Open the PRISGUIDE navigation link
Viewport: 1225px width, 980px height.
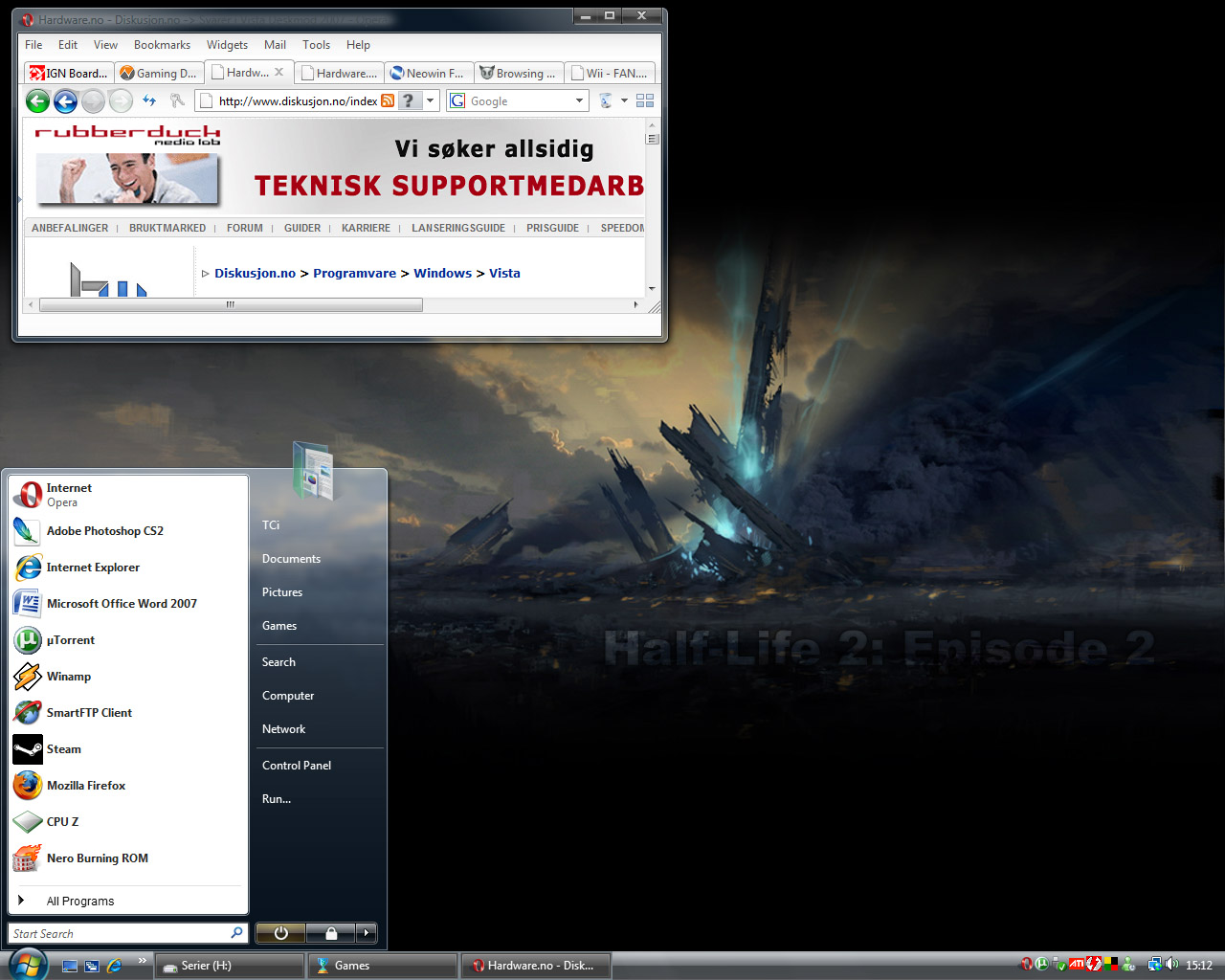pos(552,228)
